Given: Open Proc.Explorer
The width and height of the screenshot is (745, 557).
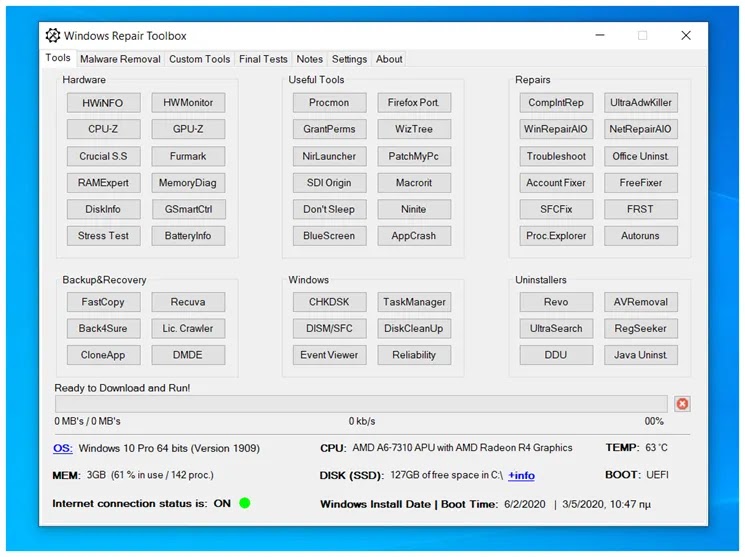Looking at the screenshot, I should [x=556, y=236].
